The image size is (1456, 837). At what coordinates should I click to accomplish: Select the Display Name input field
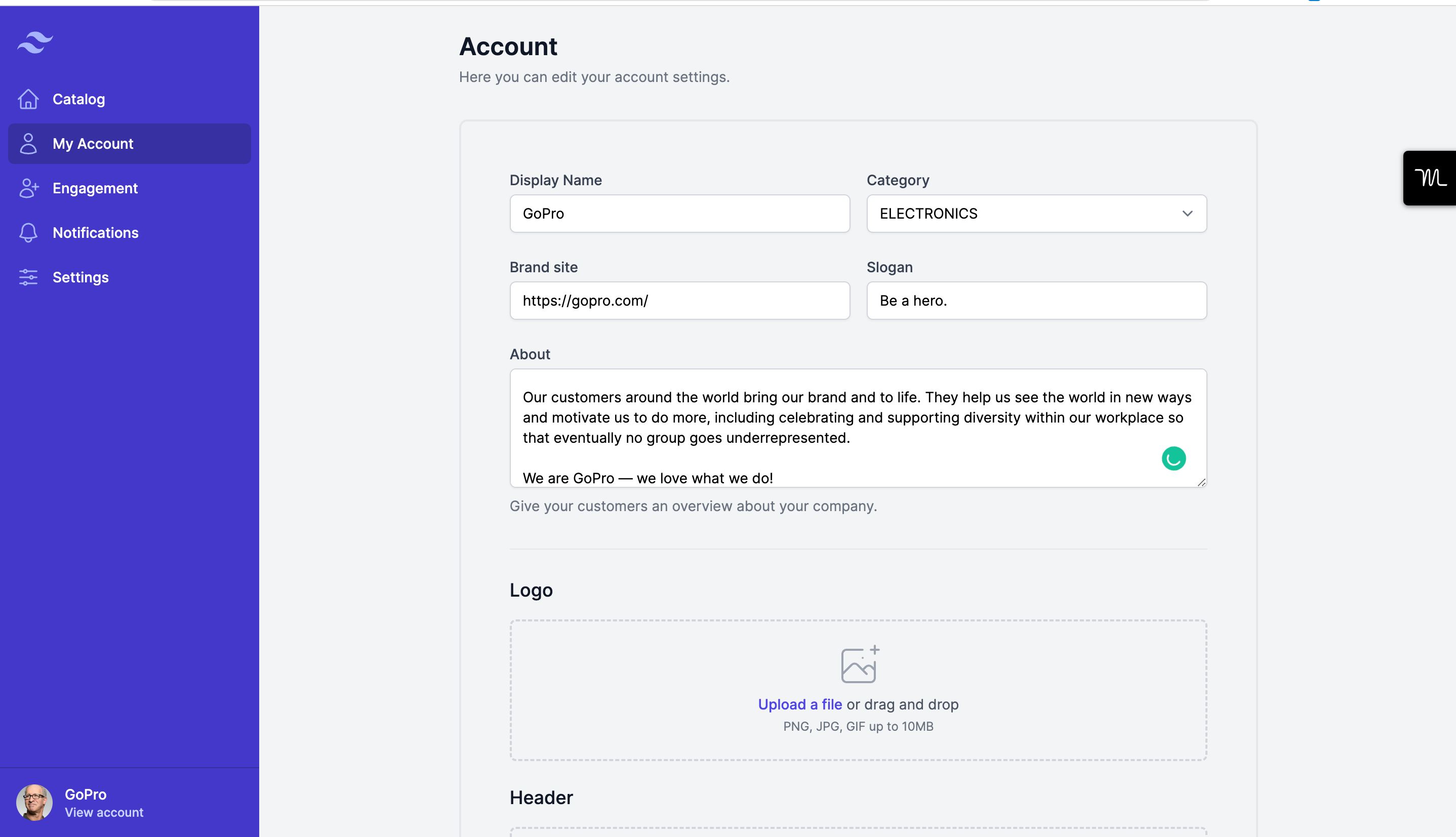(x=680, y=213)
